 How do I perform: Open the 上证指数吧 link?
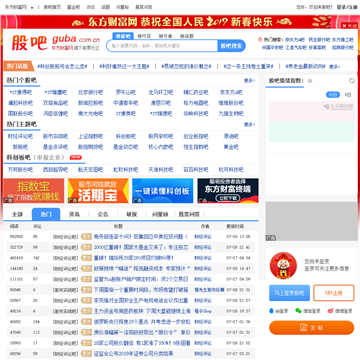pos(90,136)
